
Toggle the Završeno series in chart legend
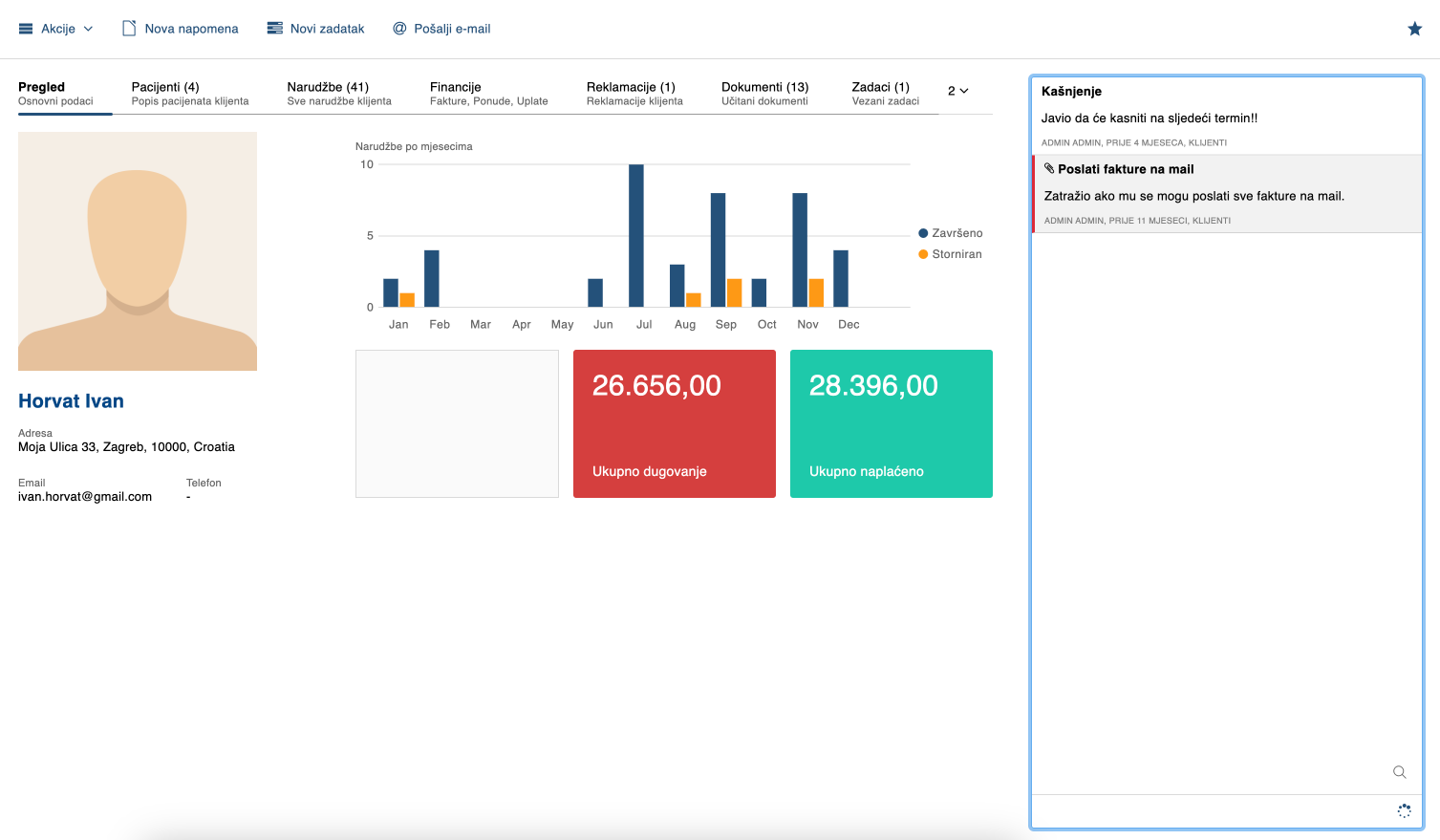(950, 233)
